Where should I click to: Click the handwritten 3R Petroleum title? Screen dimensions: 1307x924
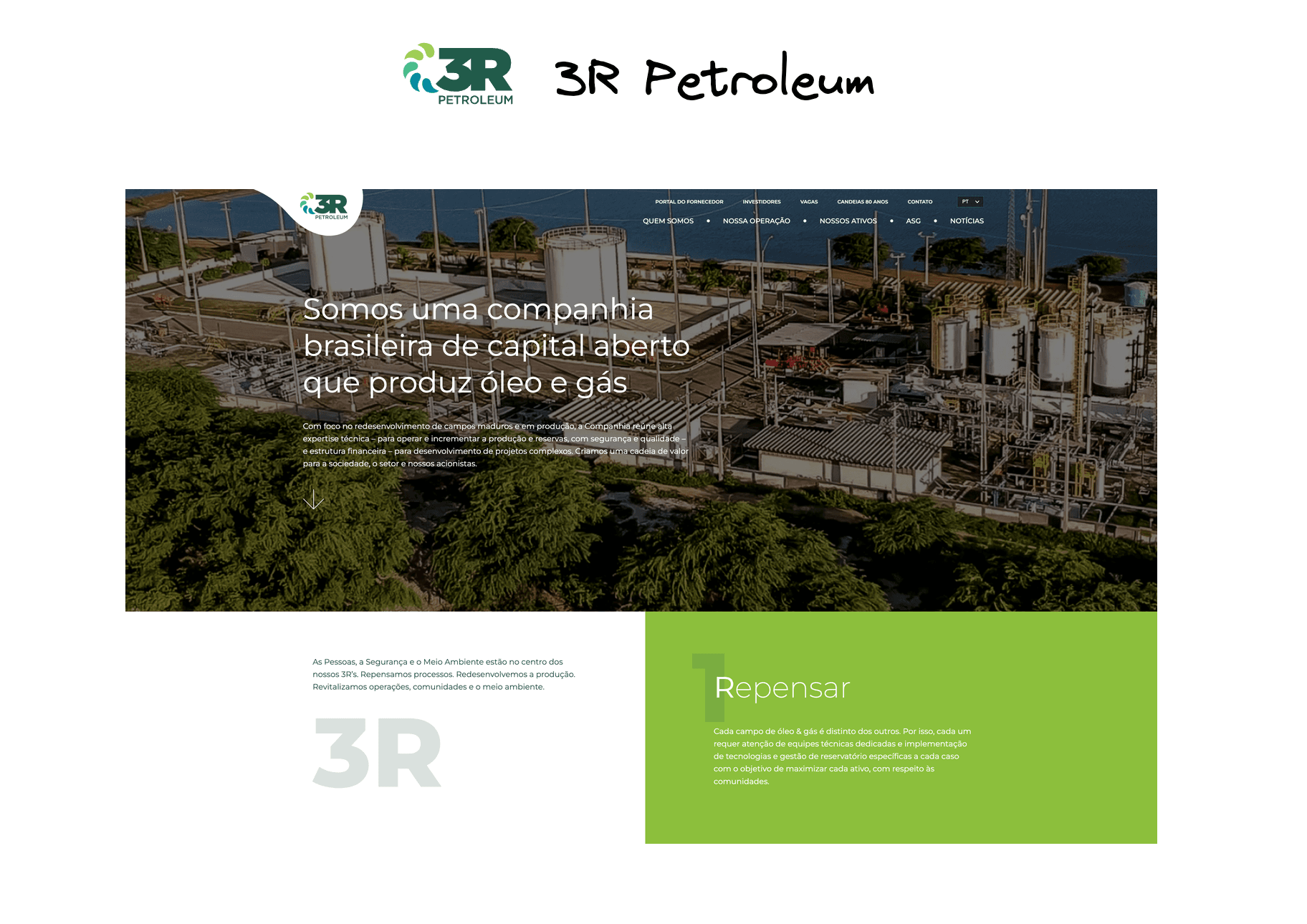click(x=714, y=78)
